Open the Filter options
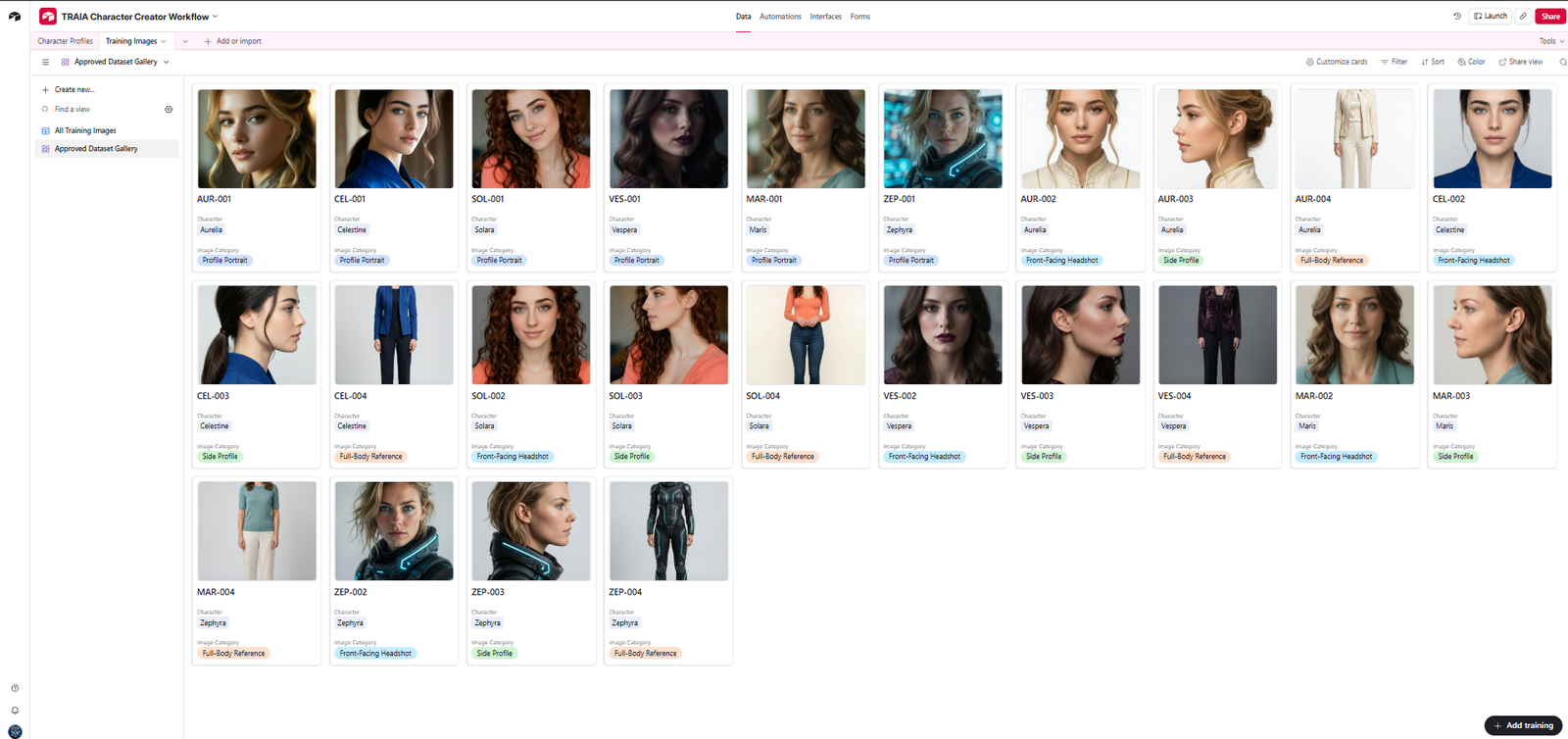This screenshot has height=739, width=1568. (x=1394, y=62)
